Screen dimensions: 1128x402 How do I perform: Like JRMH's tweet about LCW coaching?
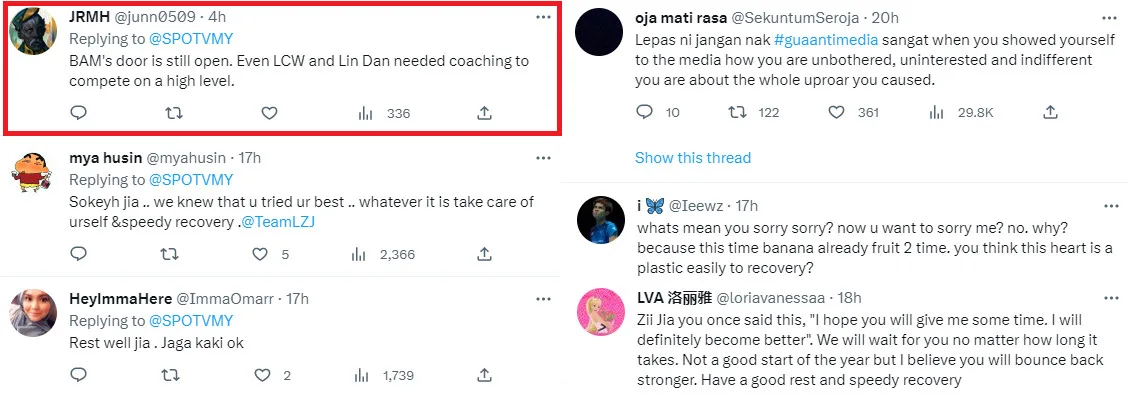pos(269,114)
